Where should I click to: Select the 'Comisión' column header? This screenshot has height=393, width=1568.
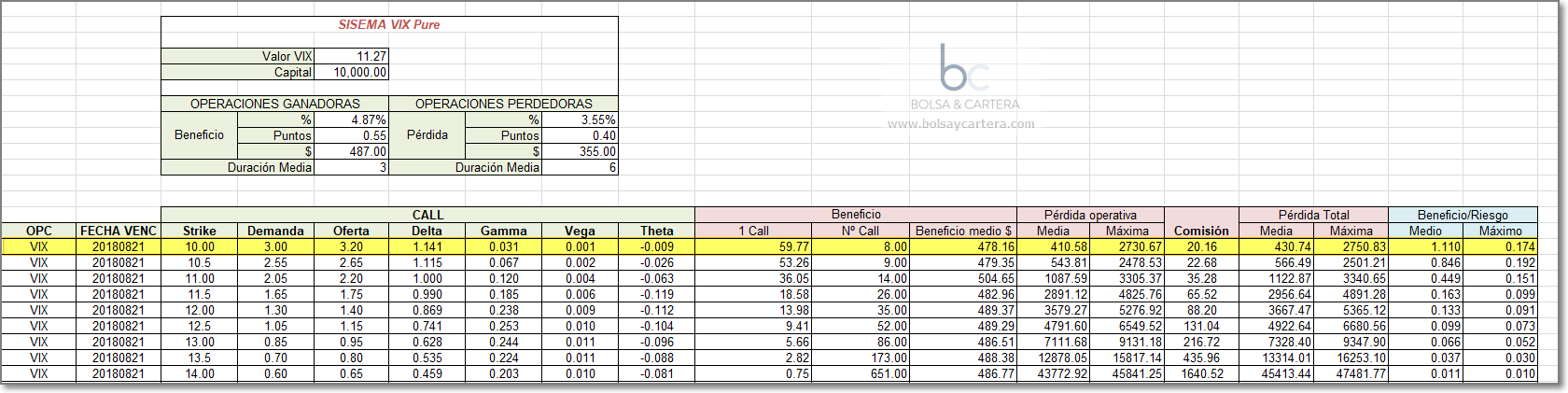pos(1201,231)
